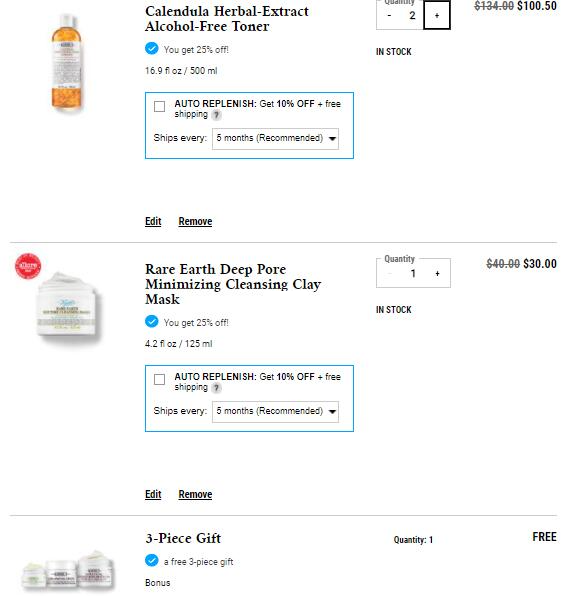This screenshot has height=596, width=572.
Task: Remove the Calendula Herbal-Extract Toner from cart
Action: point(195,221)
